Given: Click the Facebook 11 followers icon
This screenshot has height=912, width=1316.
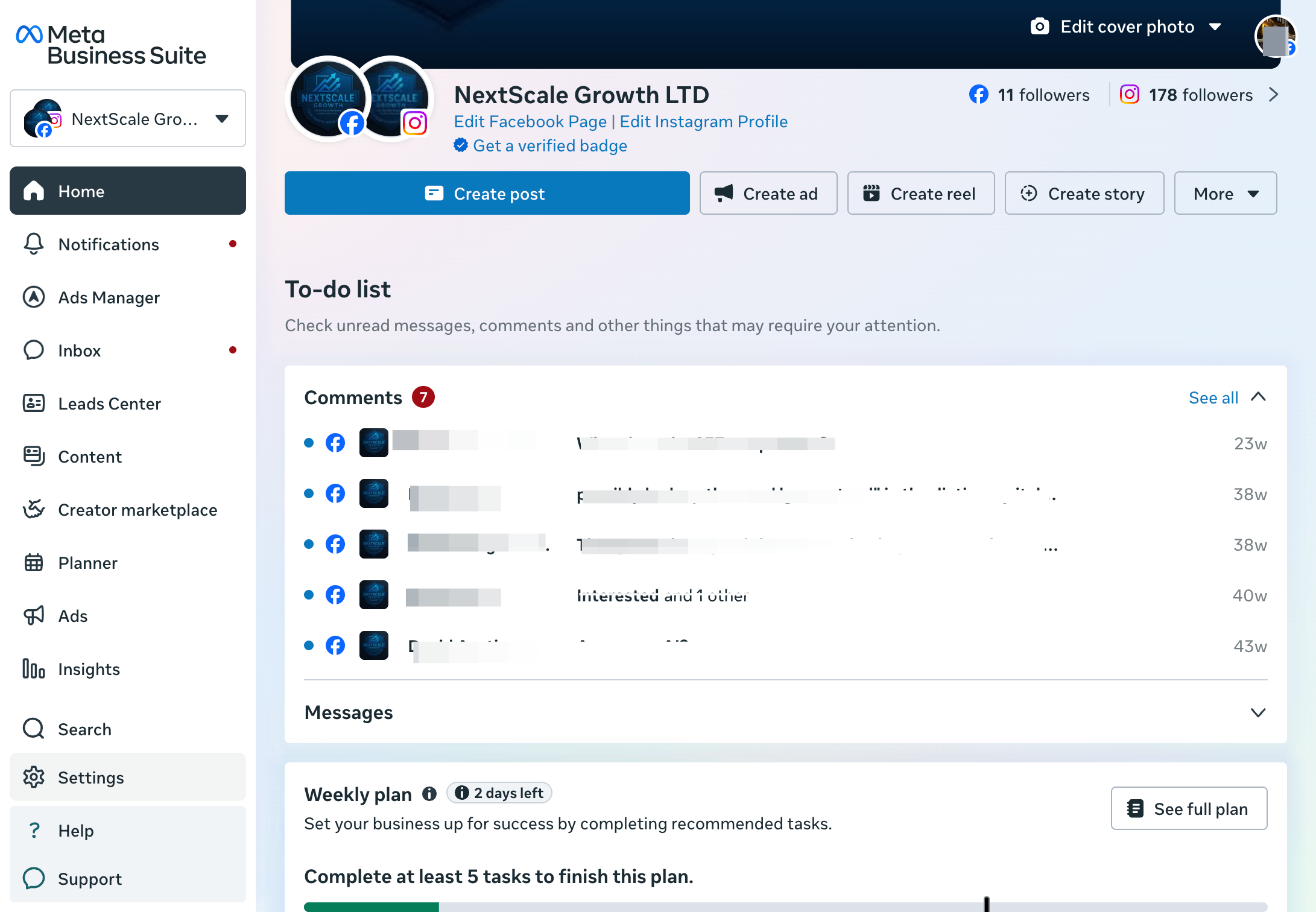Looking at the screenshot, I should point(979,95).
